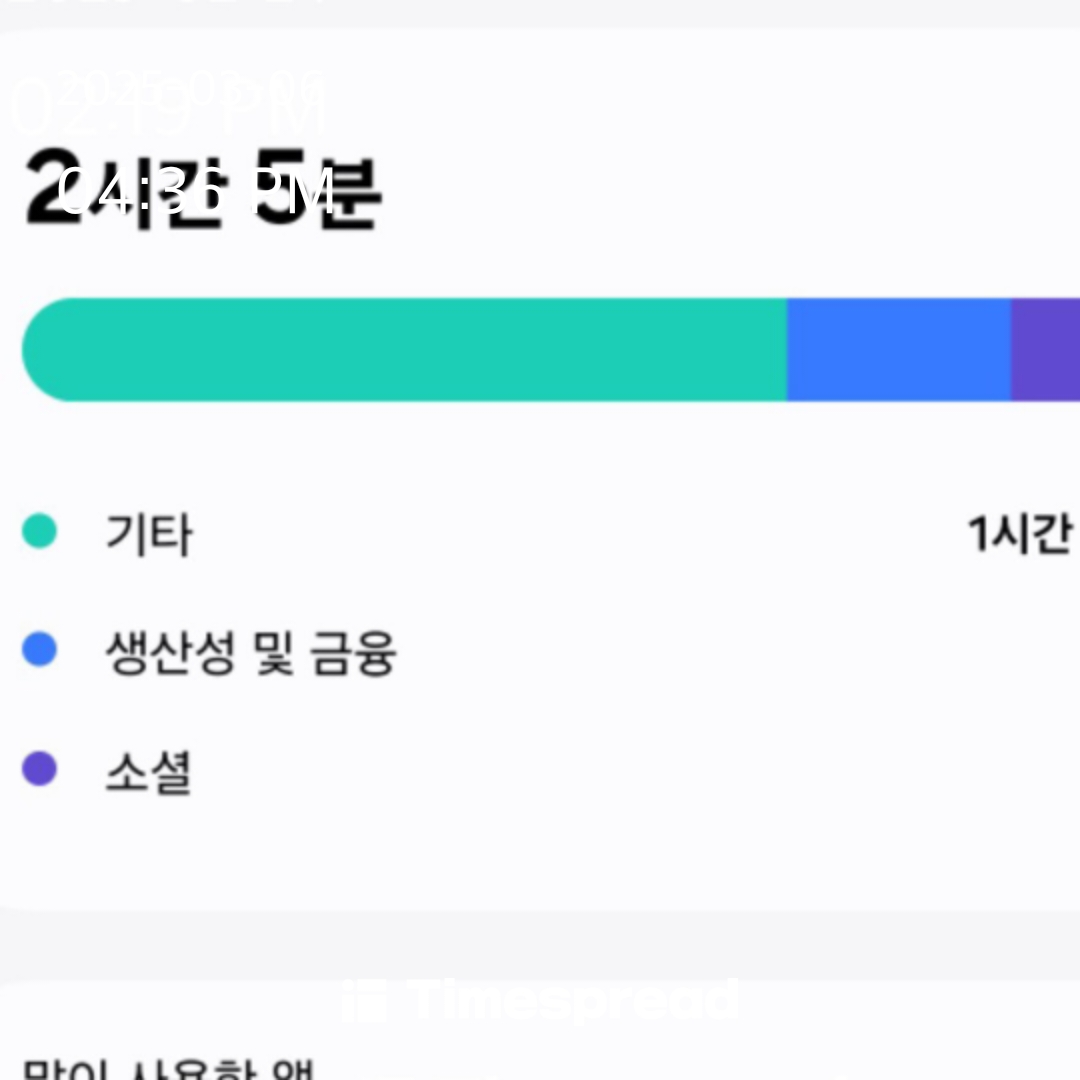The width and height of the screenshot is (1080, 1080).
Task: Click the 1시간 duration for 기타
Action: click(1020, 534)
